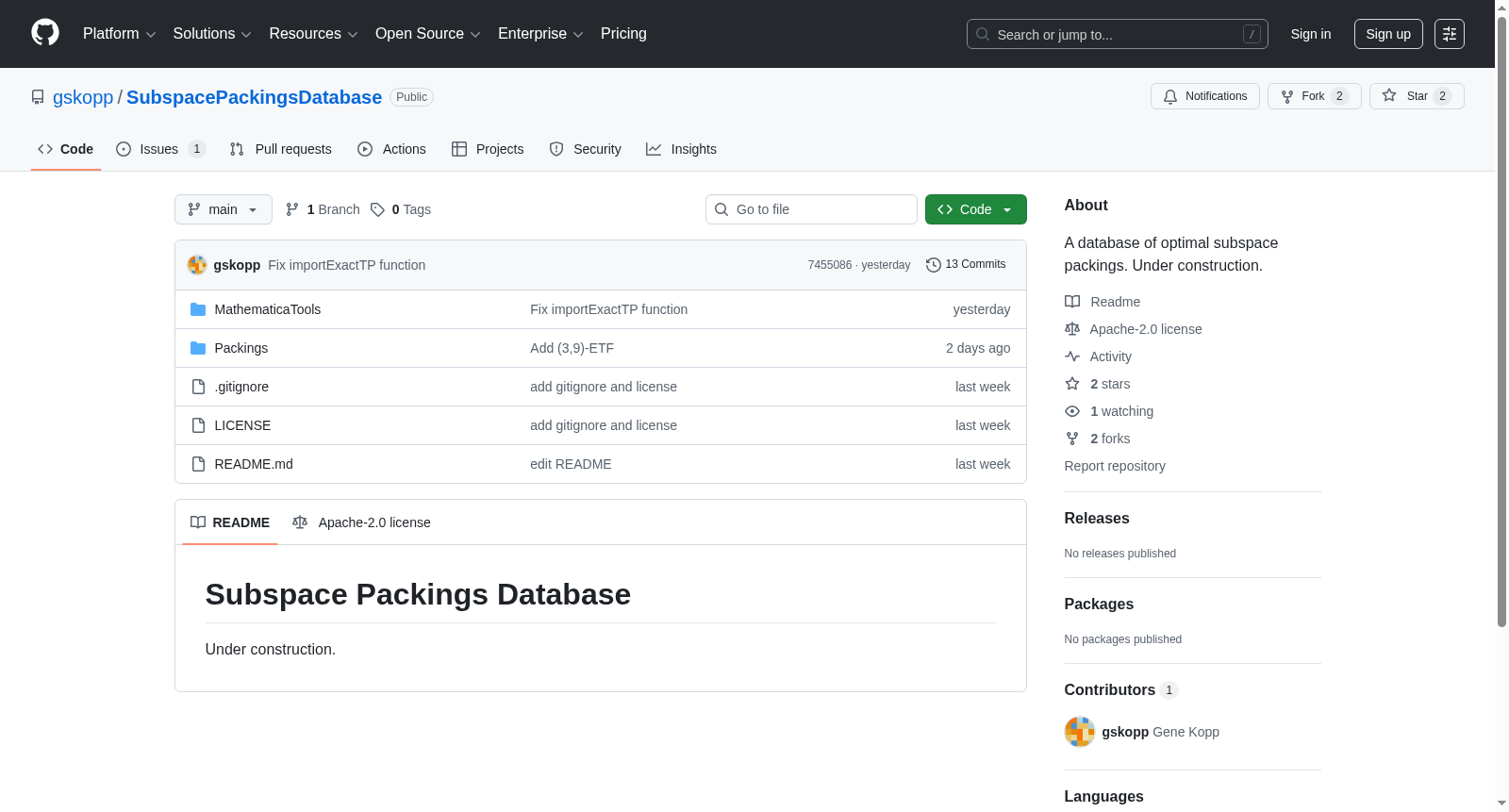Open the Pricing link
Viewport: 1509px width, 812px height.
[623, 34]
